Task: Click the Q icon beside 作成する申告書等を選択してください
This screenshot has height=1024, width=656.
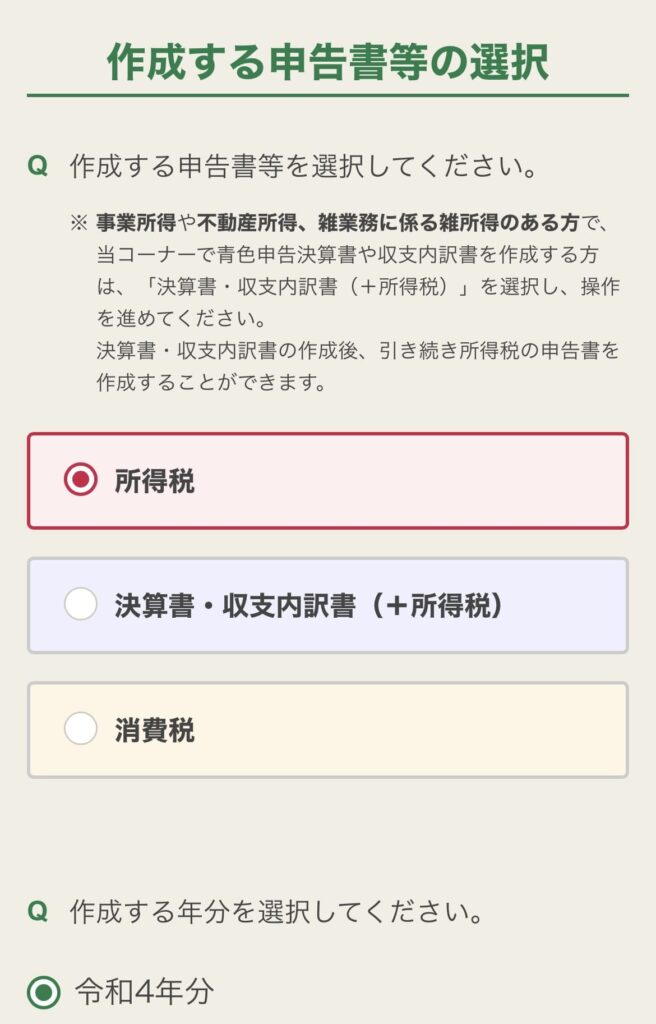Action: (x=38, y=166)
